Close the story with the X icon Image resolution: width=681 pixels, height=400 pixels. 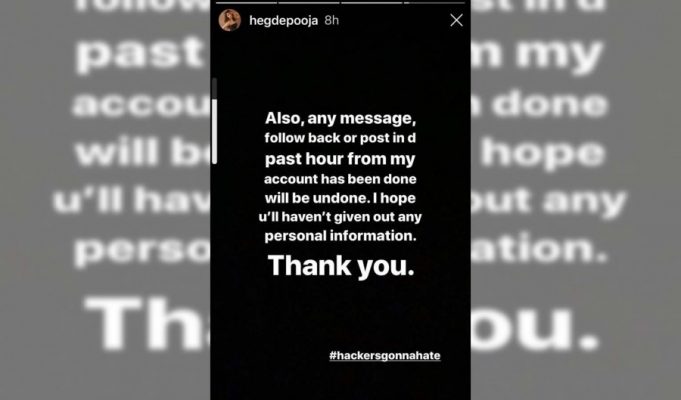[x=456, y=20]
